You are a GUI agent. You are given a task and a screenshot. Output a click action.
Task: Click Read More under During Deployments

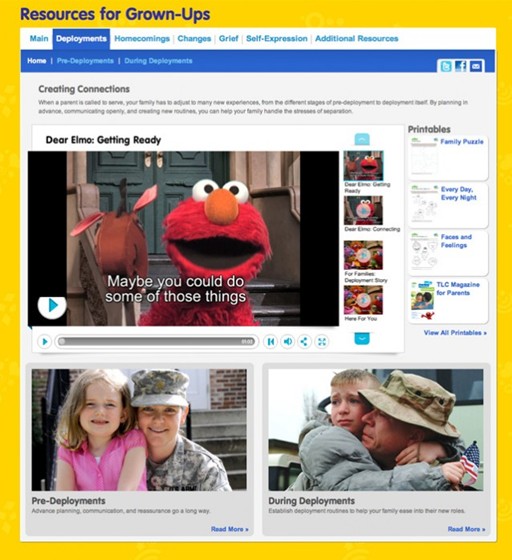[466, 529]
